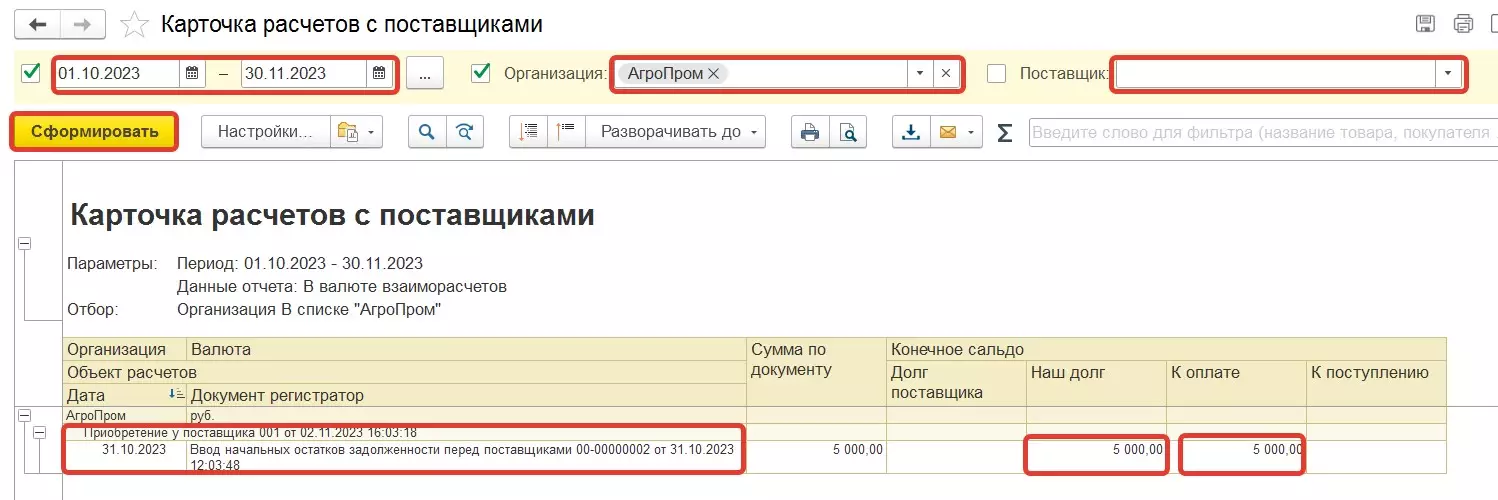Screen dimensions: 1498x500
Task: Select the руб. currency cell
Action: (x=467, y=415)
